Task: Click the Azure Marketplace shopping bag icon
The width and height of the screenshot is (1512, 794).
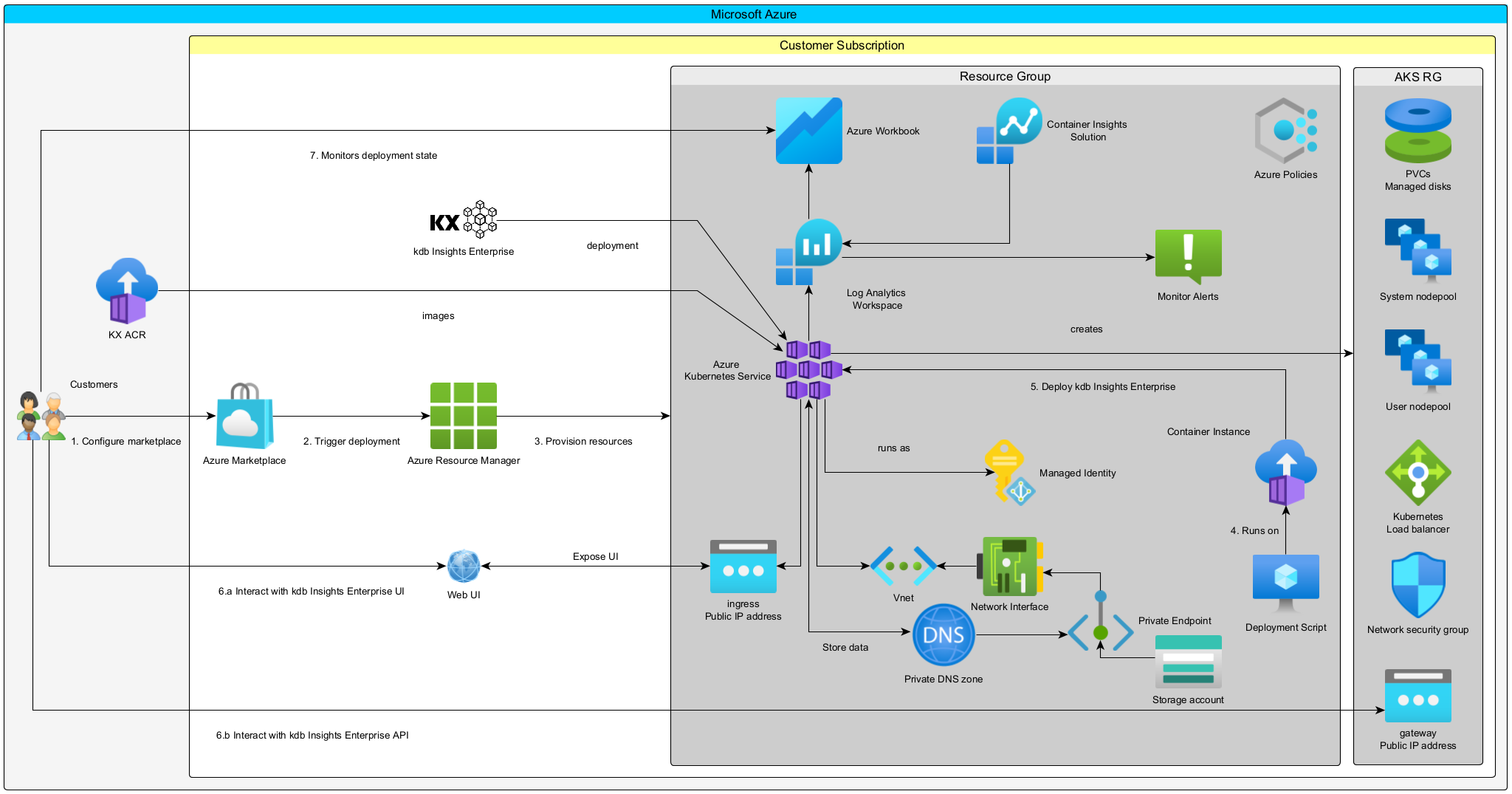Action: click(244, 417)
